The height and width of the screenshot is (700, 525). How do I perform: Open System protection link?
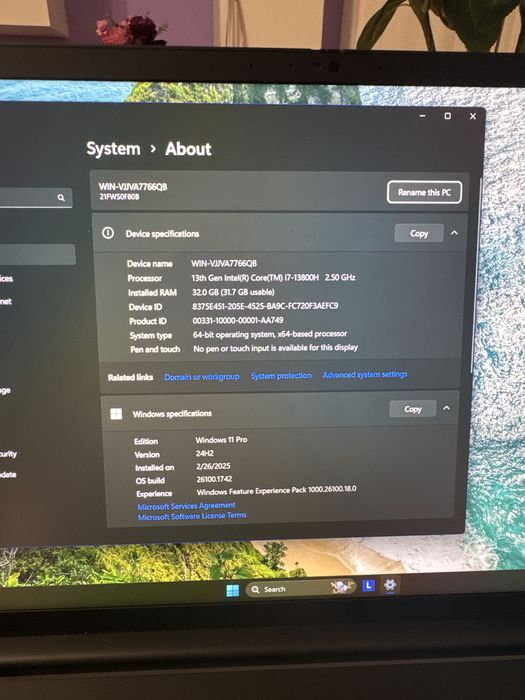pos(281,376)
